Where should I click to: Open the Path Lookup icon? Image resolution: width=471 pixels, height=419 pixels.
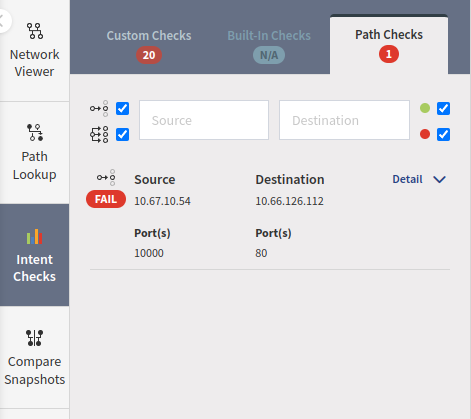coord(35,132)
